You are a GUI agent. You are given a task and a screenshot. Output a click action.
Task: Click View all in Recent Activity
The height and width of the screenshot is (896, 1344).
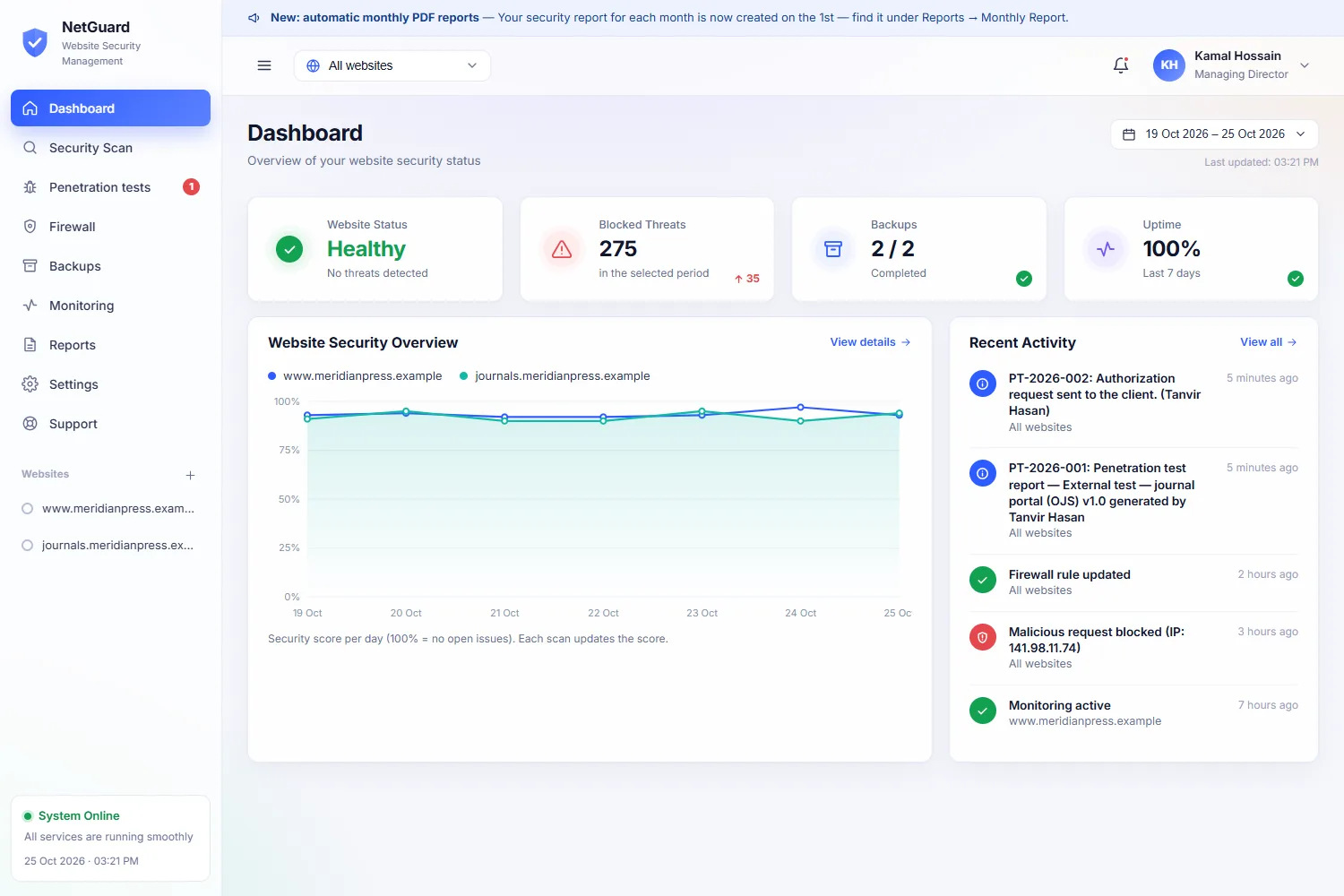(1269, 342)
